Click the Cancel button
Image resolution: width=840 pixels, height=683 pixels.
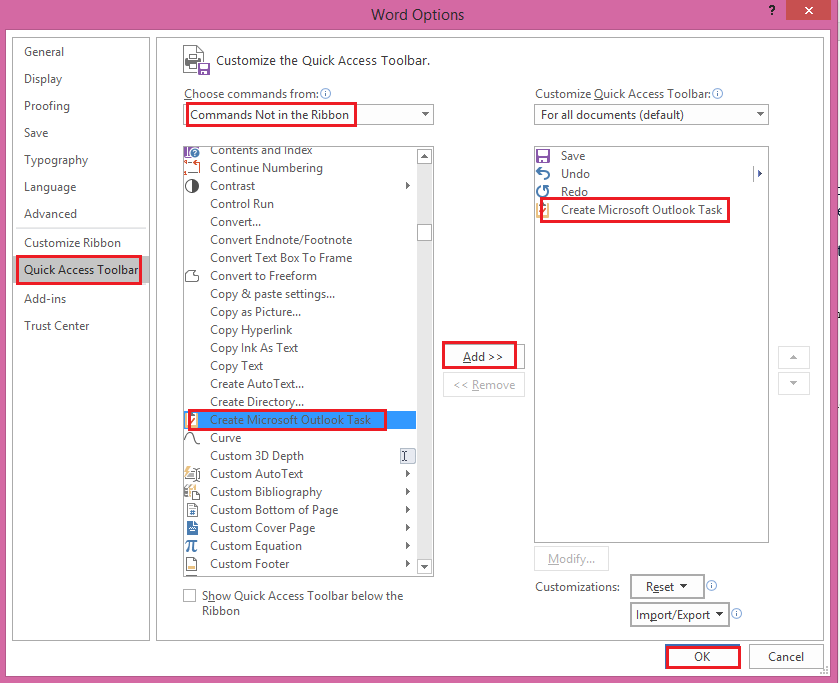pyautogui.click(x=786, y=657)
